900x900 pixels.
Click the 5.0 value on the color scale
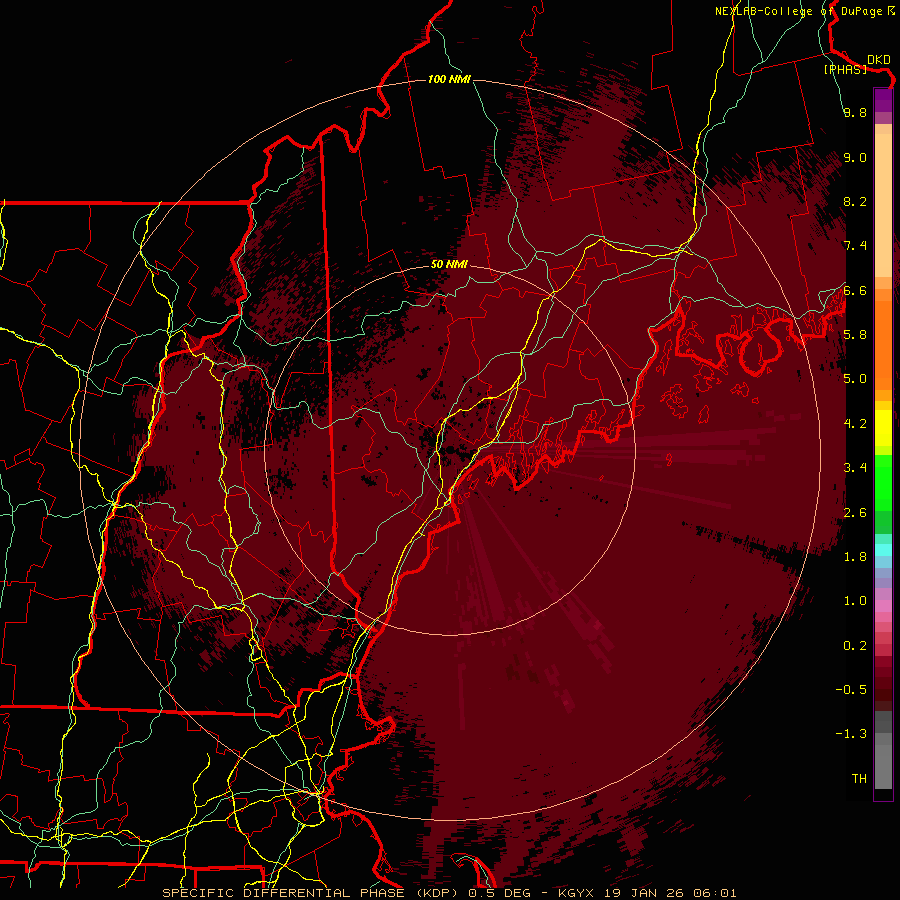(855, 379)
